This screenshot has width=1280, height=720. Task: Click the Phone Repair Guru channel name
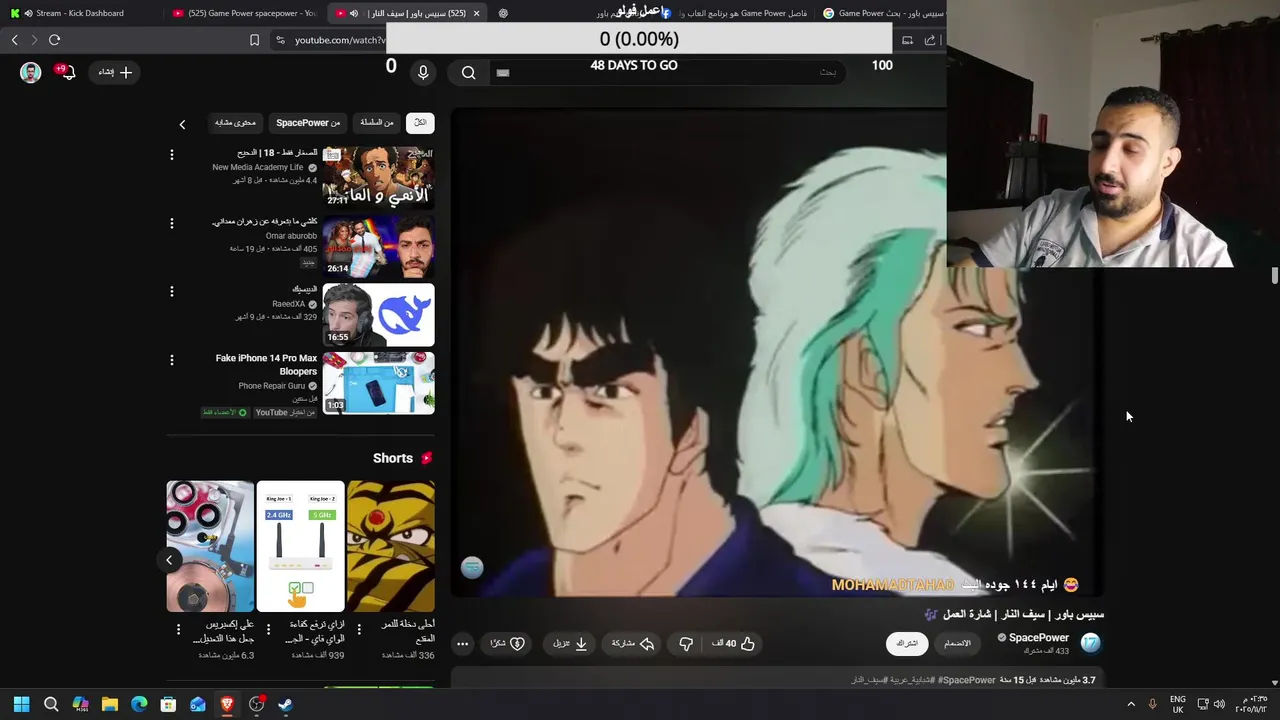[271, 386]
